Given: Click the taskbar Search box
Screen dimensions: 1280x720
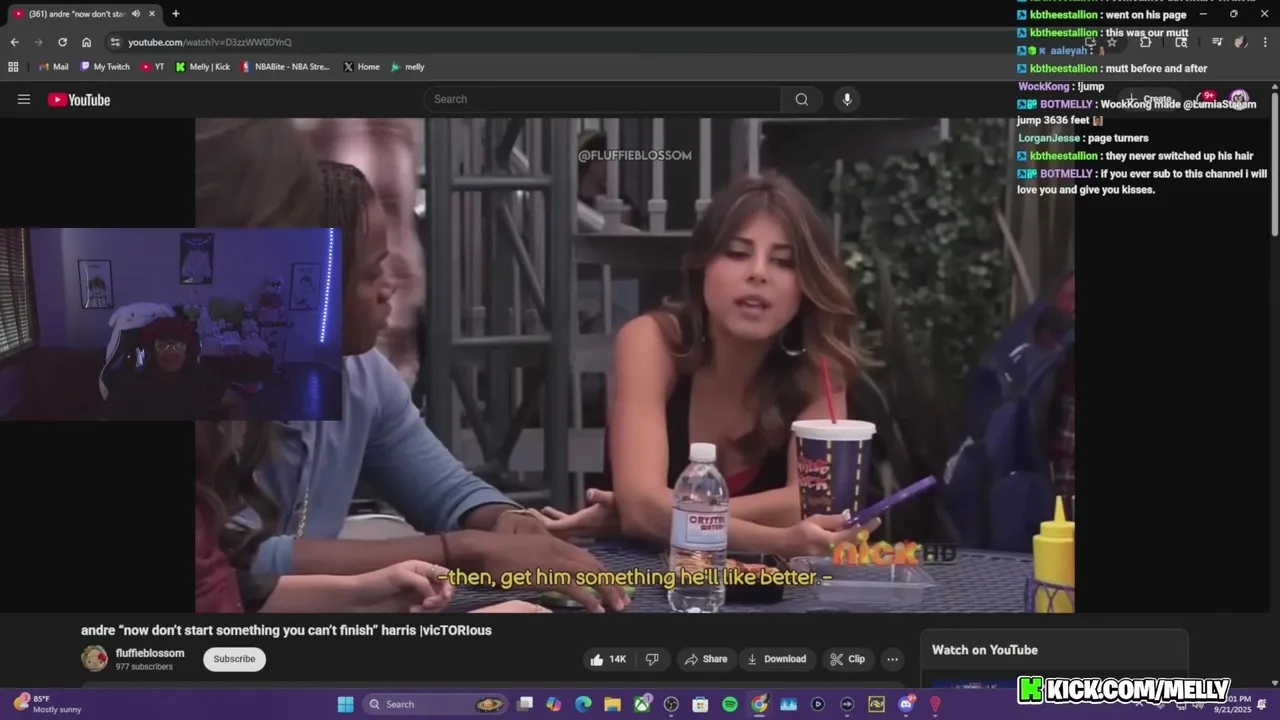Looking at the screenshot, I should (436, 704).
